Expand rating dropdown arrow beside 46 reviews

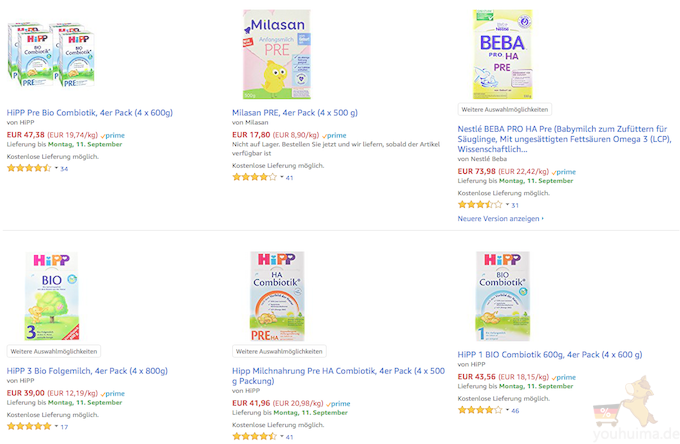pos(507,409)
